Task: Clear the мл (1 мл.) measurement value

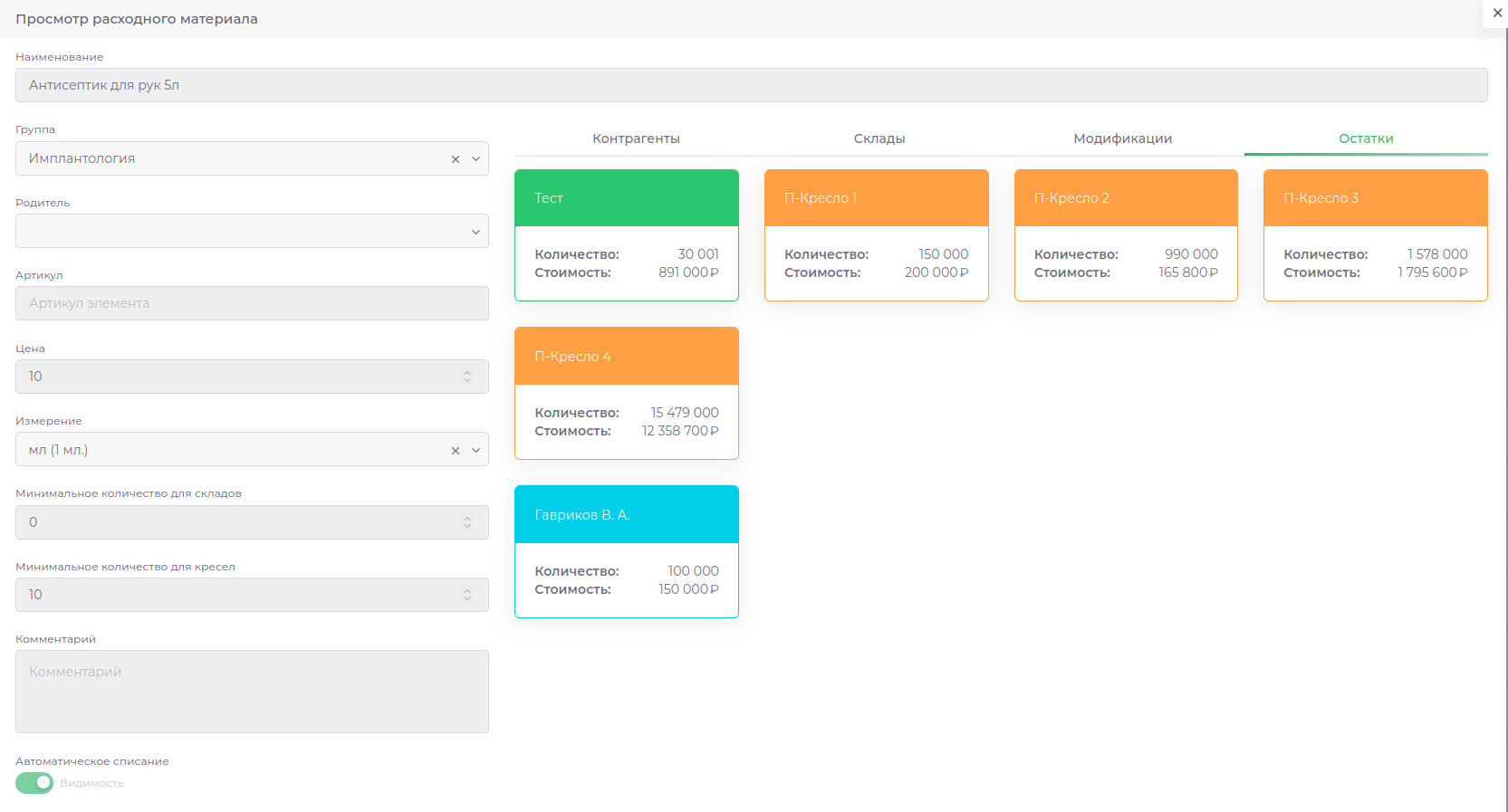Action: pos(456,451)
